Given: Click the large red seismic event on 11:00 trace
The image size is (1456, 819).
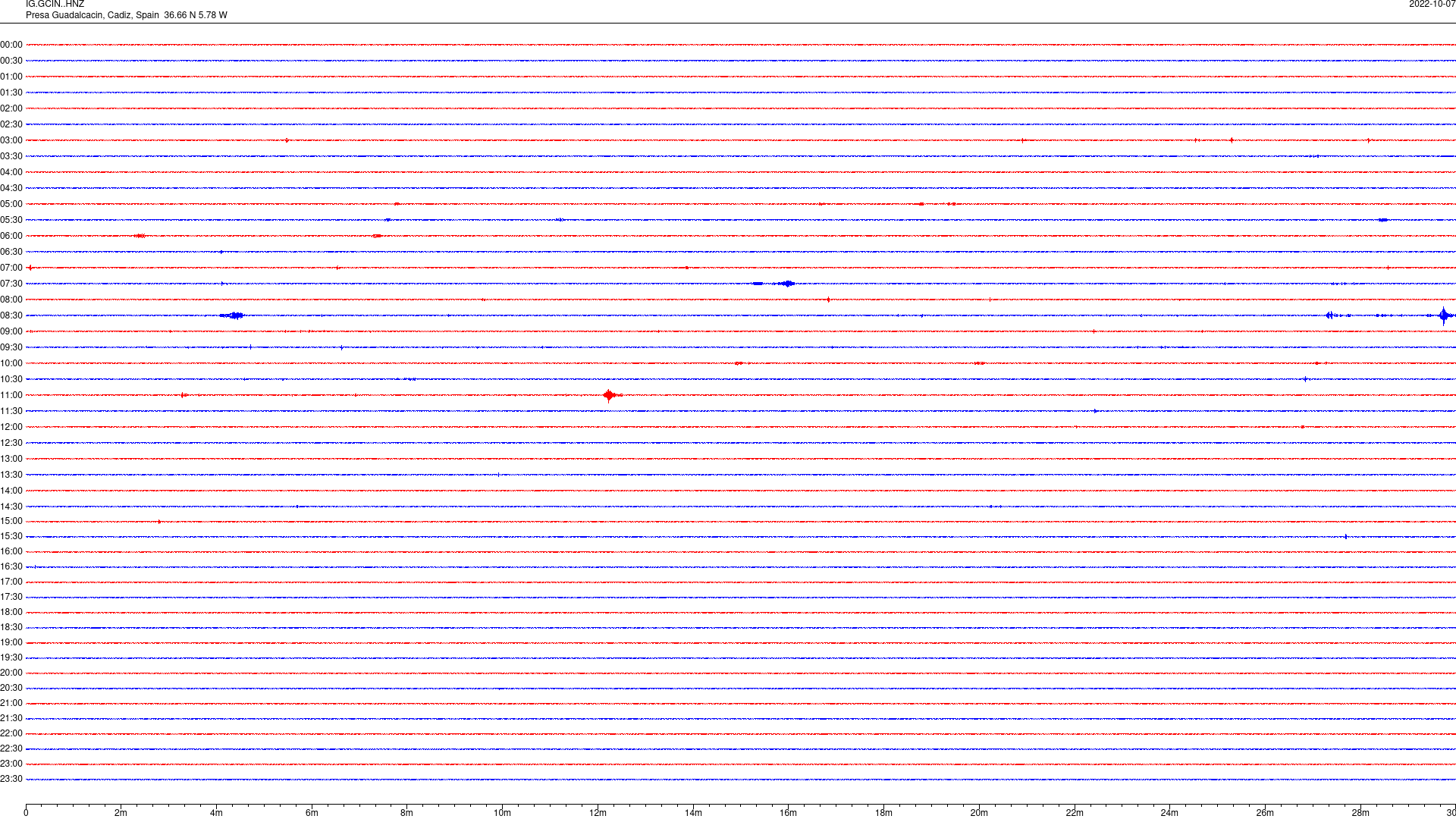Looking at the screenshot, I should 611,395.
